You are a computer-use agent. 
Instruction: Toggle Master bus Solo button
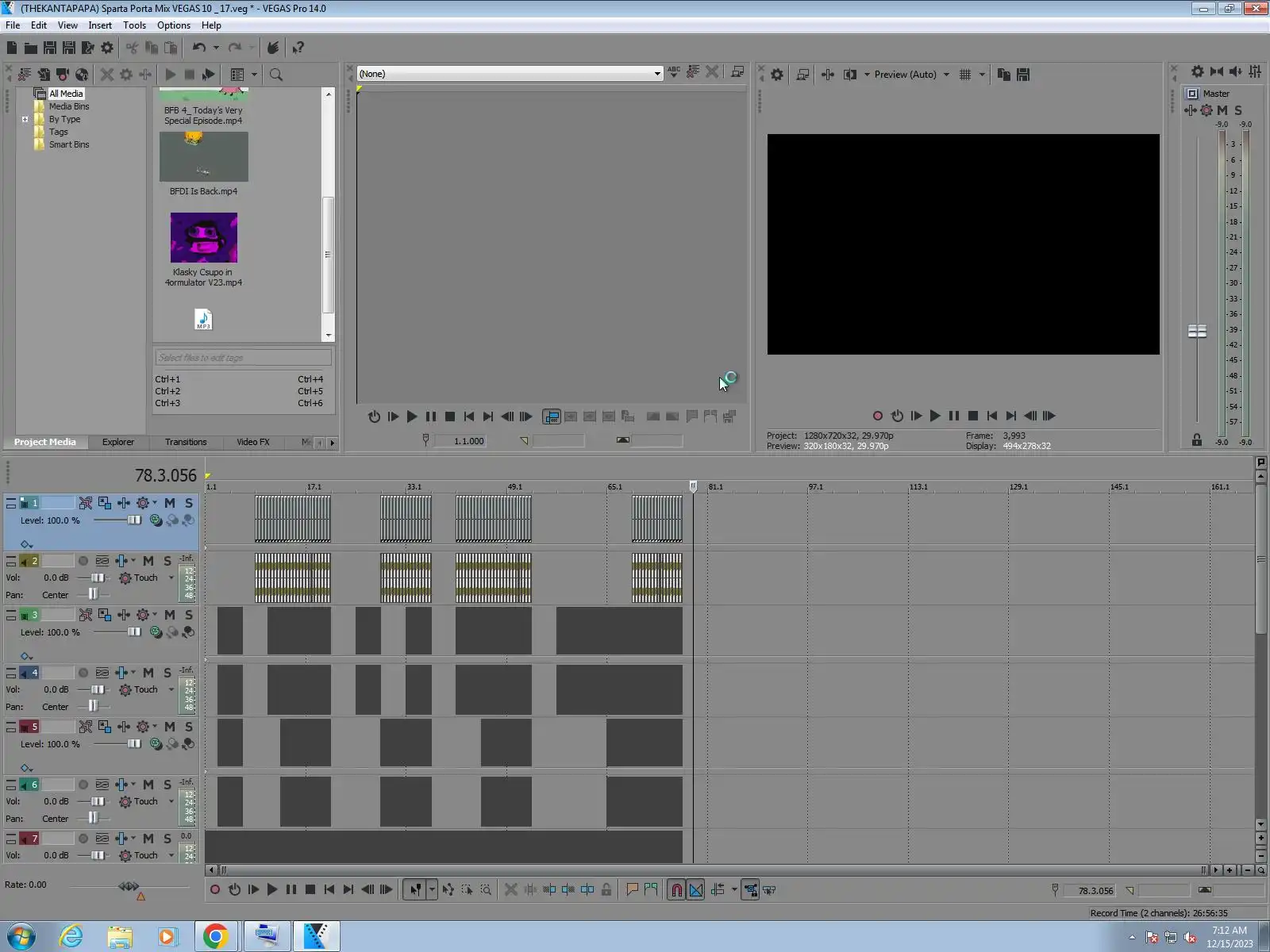tap(1238, 110)
